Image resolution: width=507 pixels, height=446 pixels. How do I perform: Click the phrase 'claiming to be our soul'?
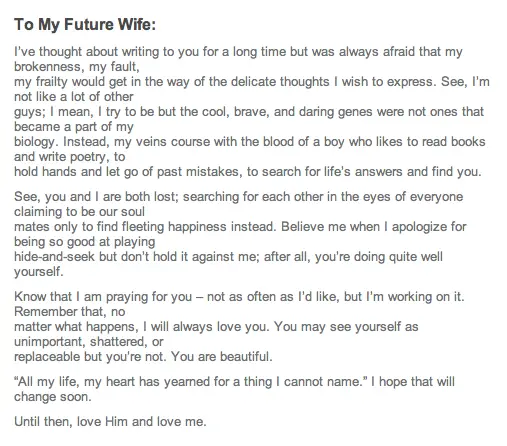tap(79, 212)
